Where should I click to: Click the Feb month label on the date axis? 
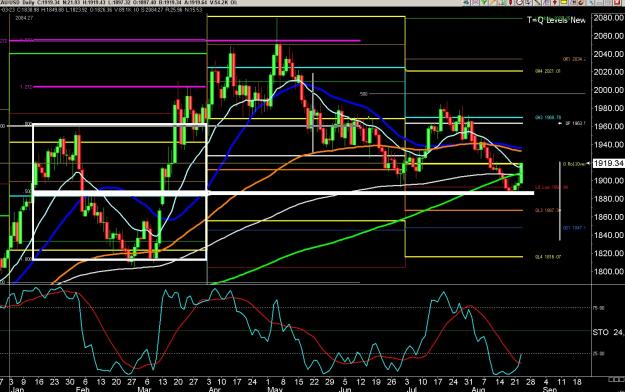(x=83, y=389)
